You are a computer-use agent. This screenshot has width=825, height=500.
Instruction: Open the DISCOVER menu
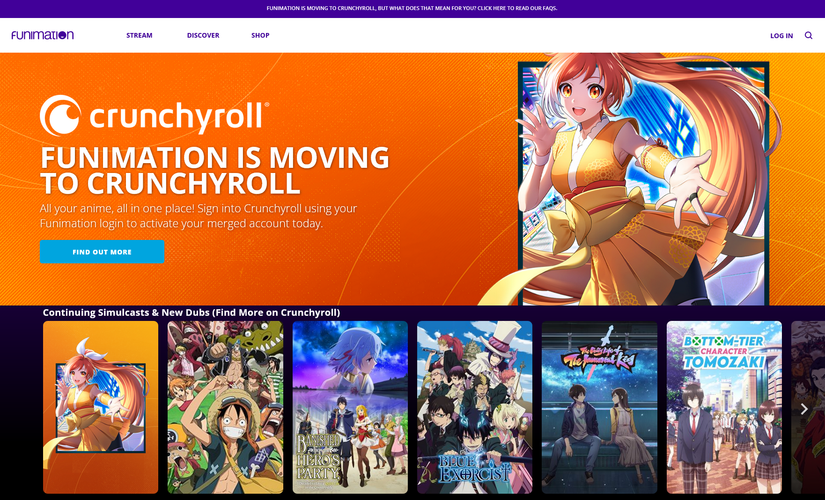203,35
